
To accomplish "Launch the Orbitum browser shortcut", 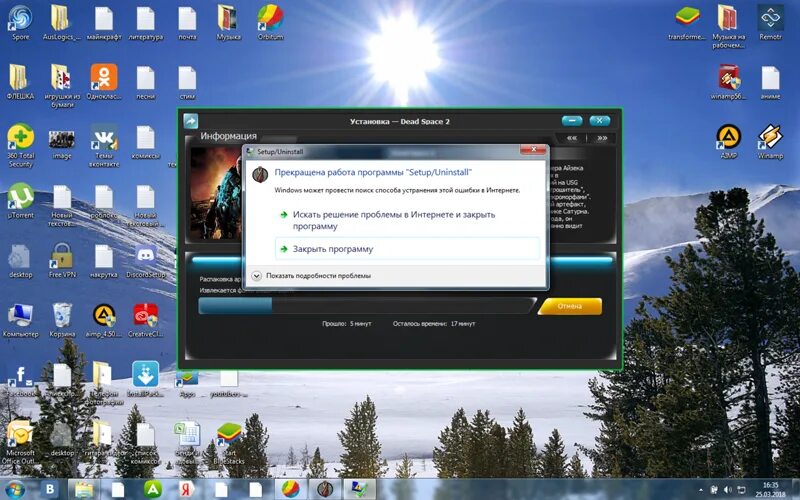I will tap(270, 21).
